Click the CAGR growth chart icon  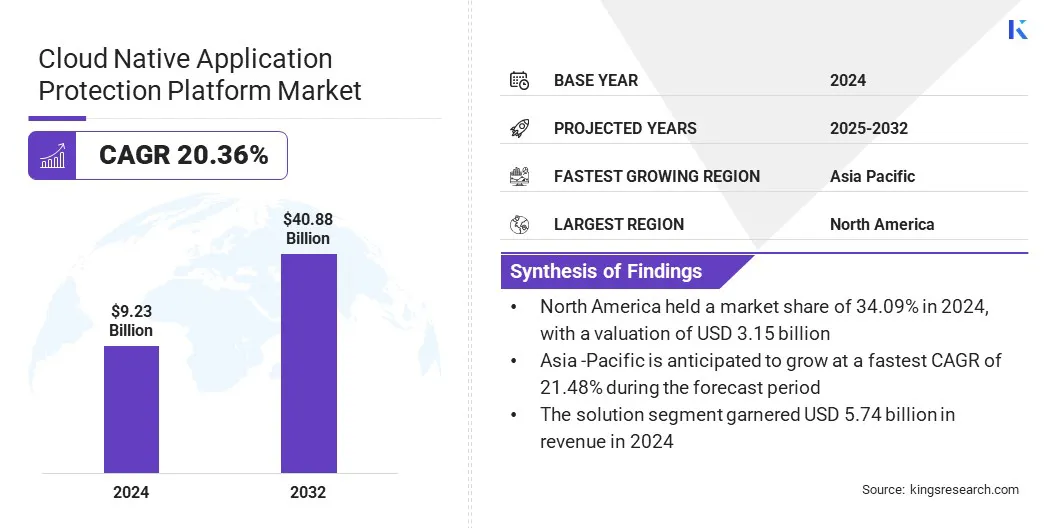(52, 156)
